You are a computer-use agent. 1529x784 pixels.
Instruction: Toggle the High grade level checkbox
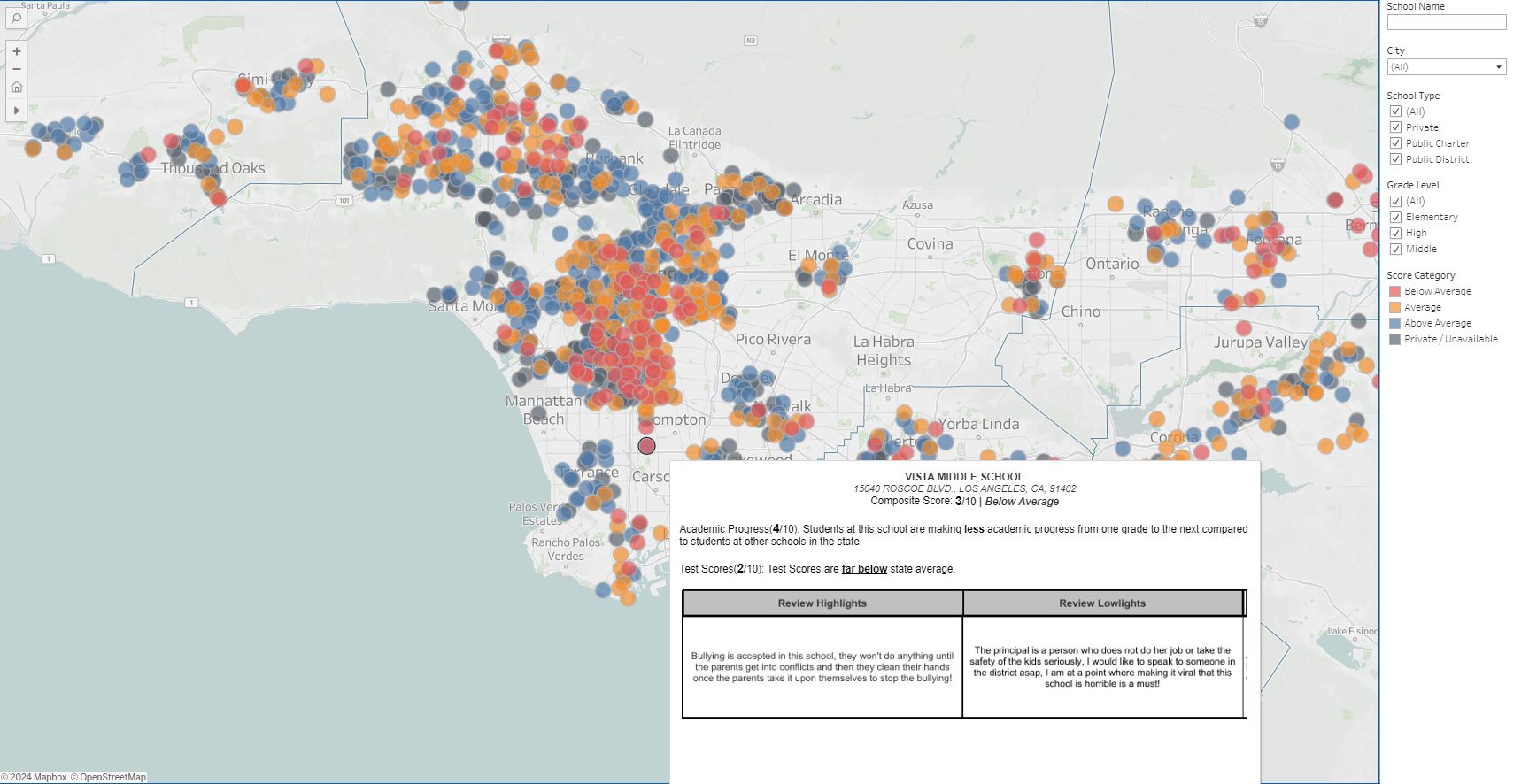pos(1395,233)
